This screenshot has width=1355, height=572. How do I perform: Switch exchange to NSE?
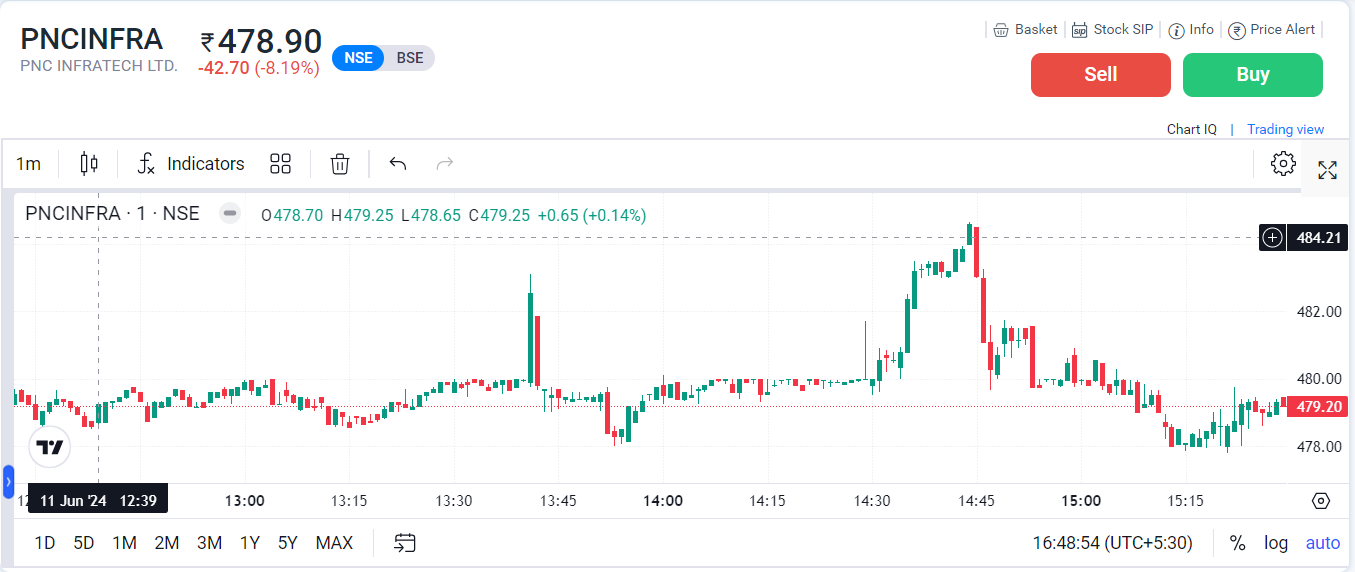[358, 58]
